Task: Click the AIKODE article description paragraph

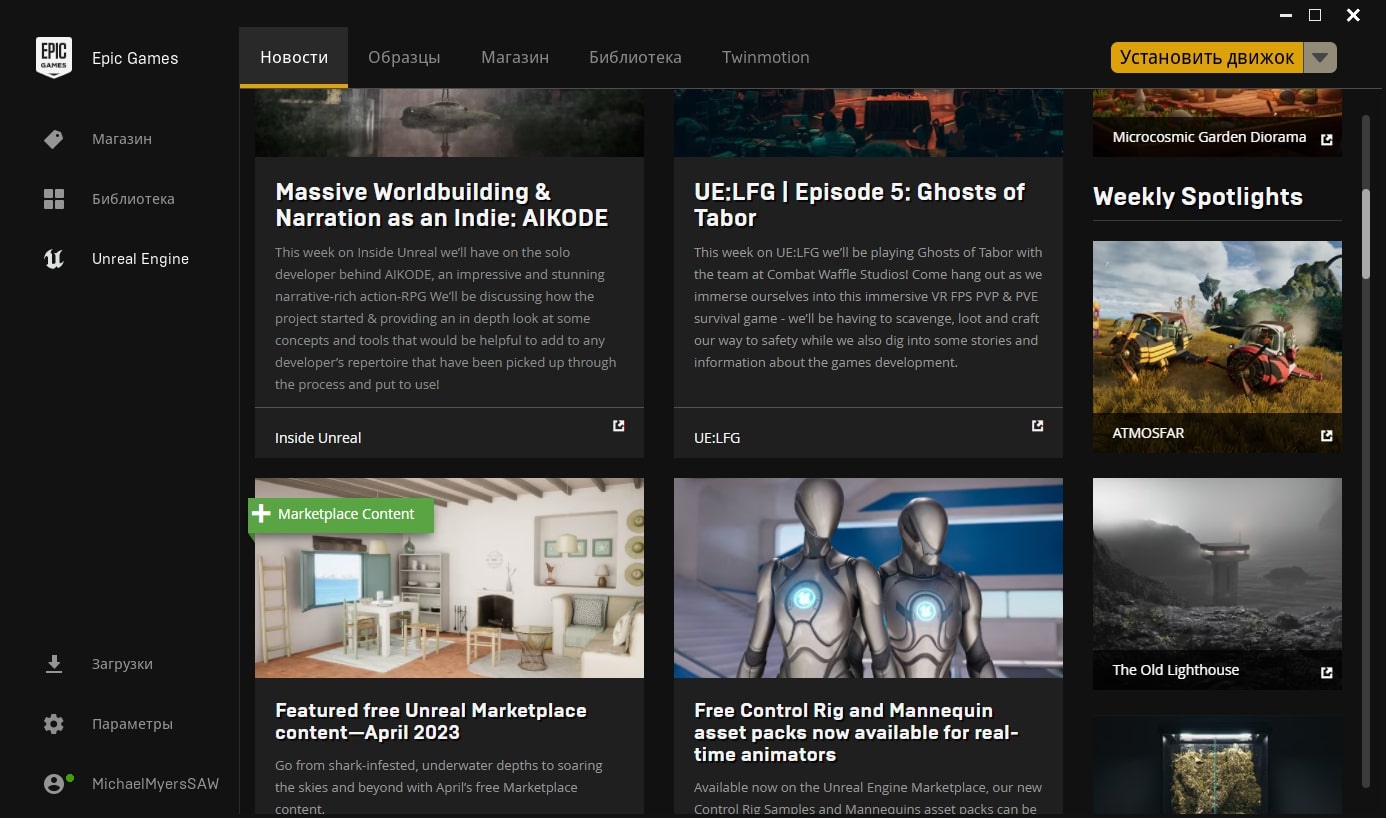Action: point(446,318)
